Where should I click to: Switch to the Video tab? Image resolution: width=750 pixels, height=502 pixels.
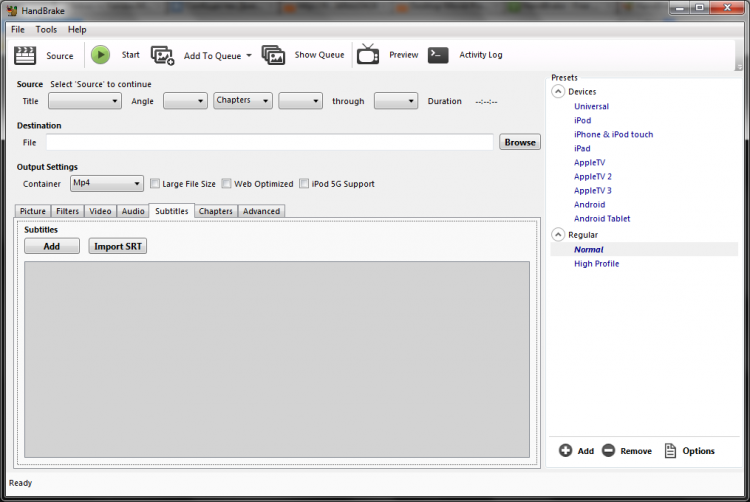point(100,211)
